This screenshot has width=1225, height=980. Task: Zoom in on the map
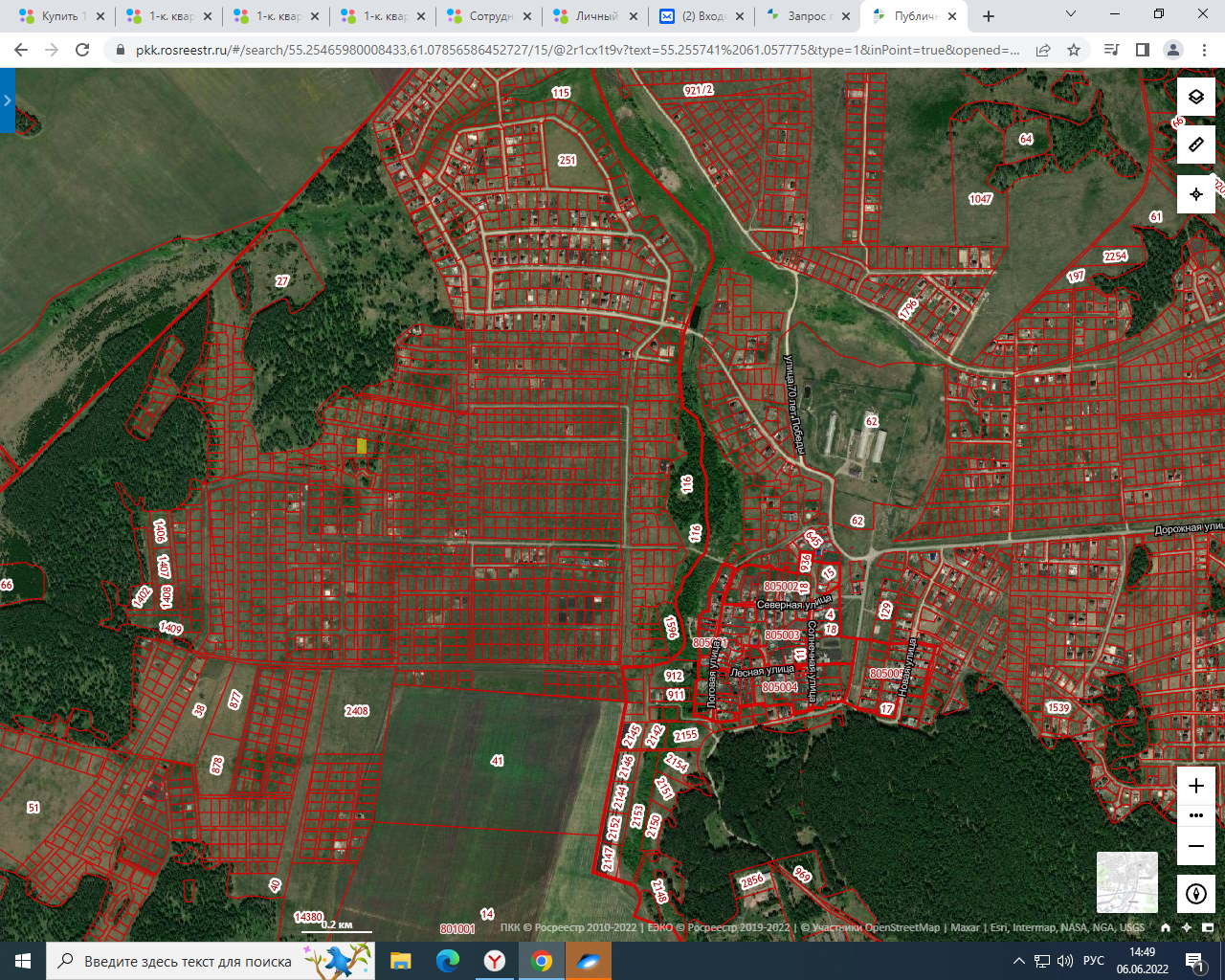point(1196,786)
